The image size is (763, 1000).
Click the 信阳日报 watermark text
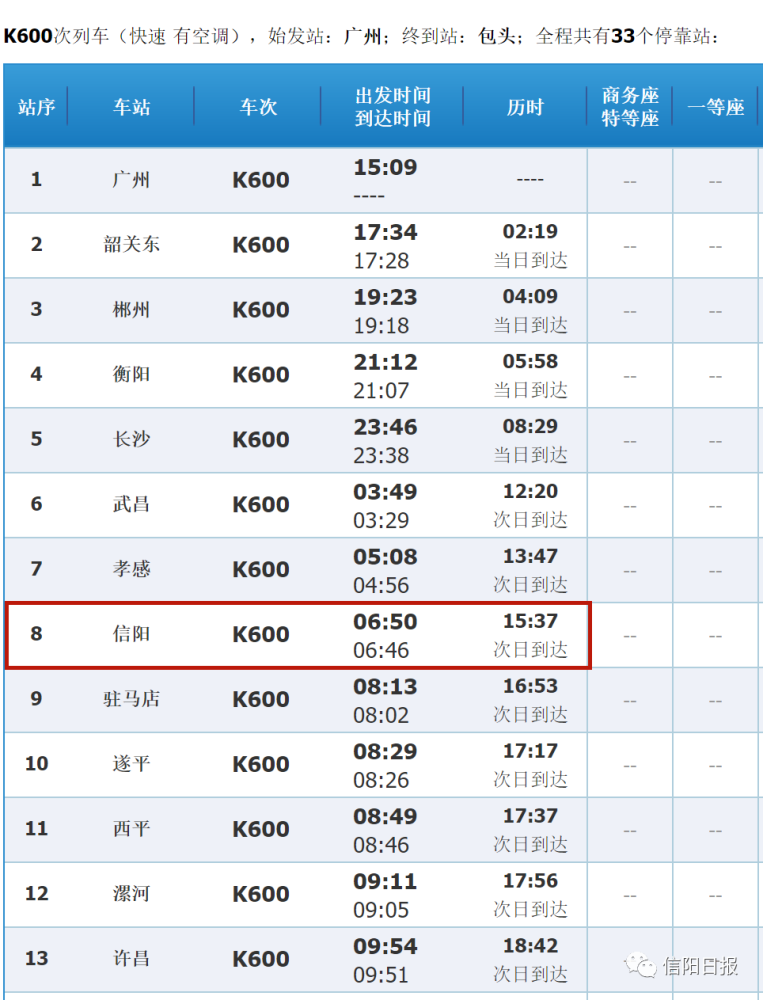pos(700,966)
